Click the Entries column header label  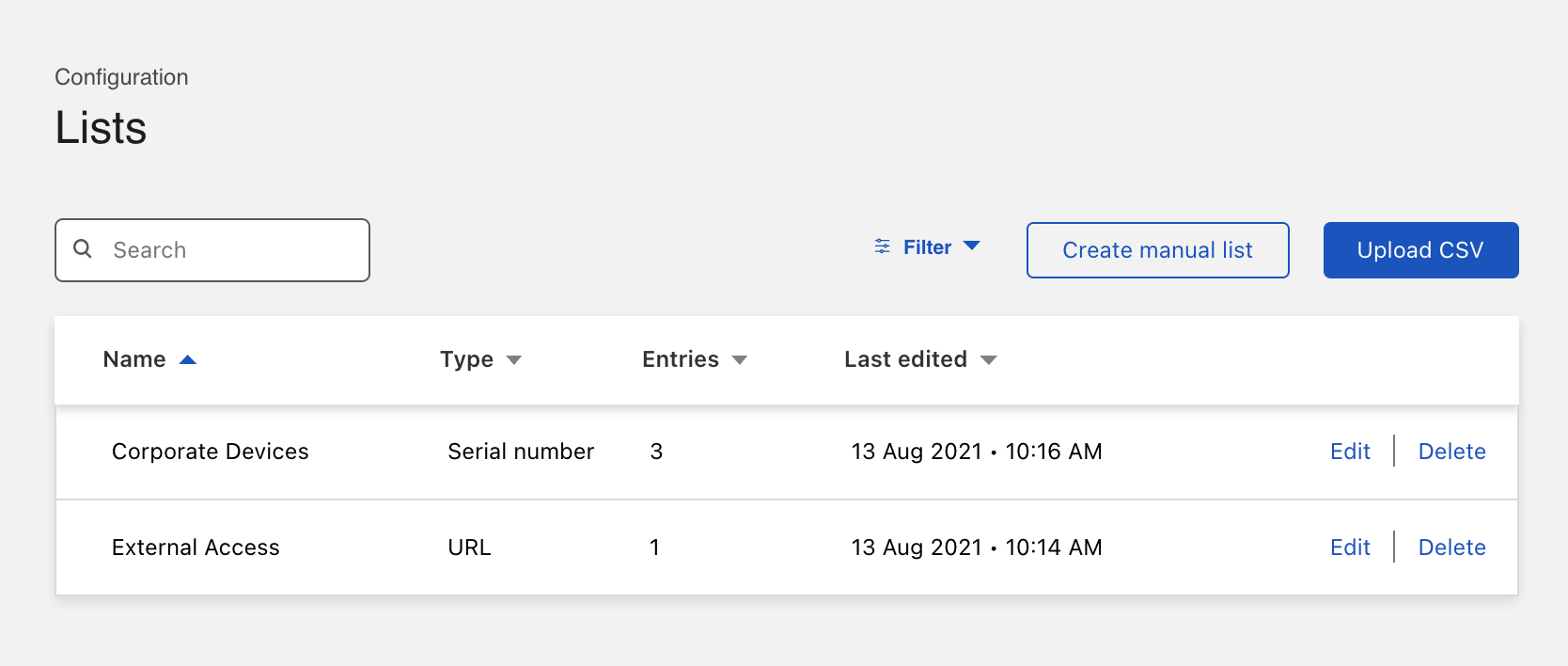[680, 359]
